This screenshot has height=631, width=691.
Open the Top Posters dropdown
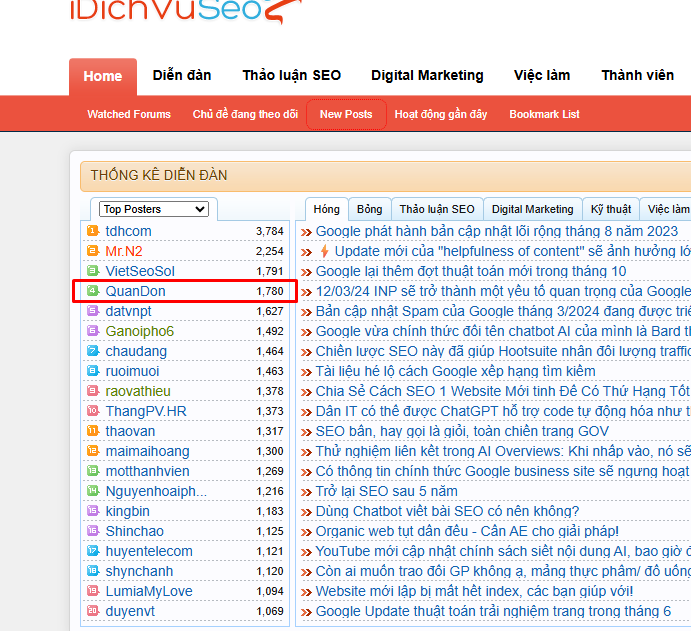(x=154, y=209)
